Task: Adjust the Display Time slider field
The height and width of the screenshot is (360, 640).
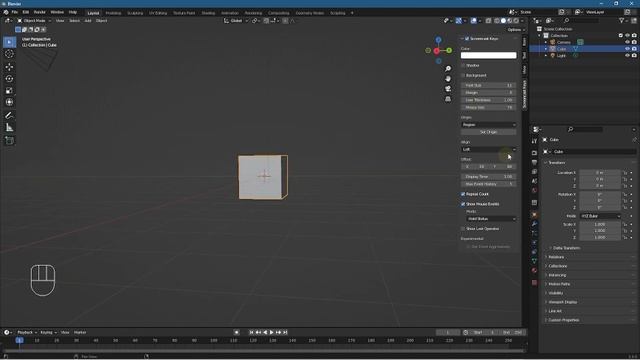Action: [489, 177]
